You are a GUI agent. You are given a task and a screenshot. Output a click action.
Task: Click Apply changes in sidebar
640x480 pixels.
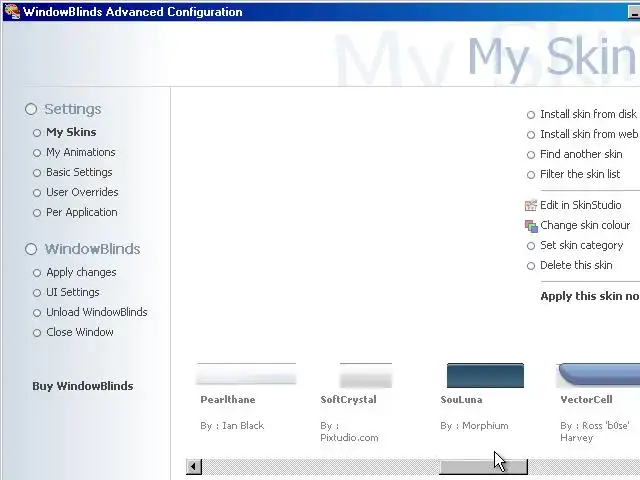tap(81, 272)
